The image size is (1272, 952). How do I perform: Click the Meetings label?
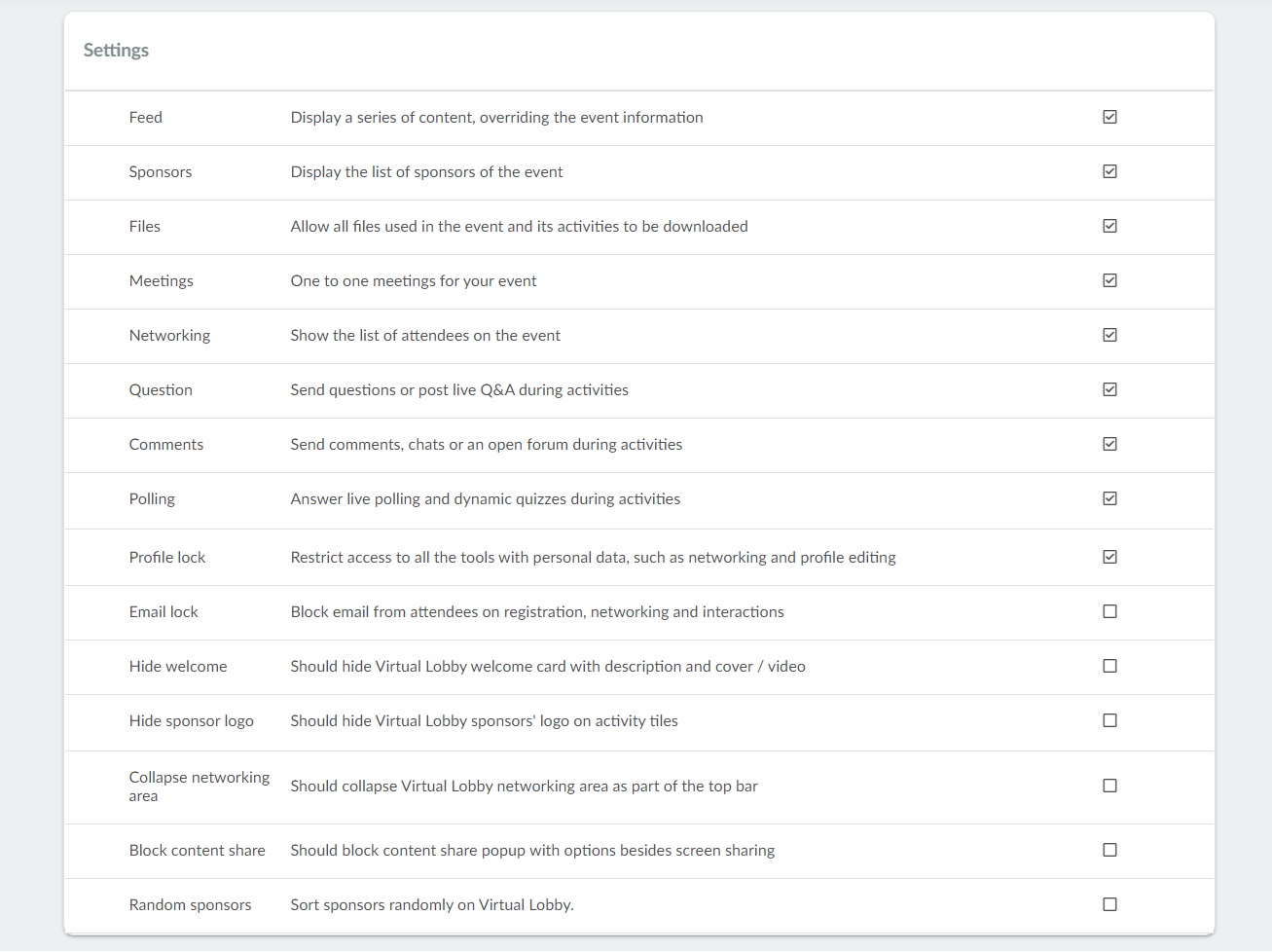pos(161,281)
